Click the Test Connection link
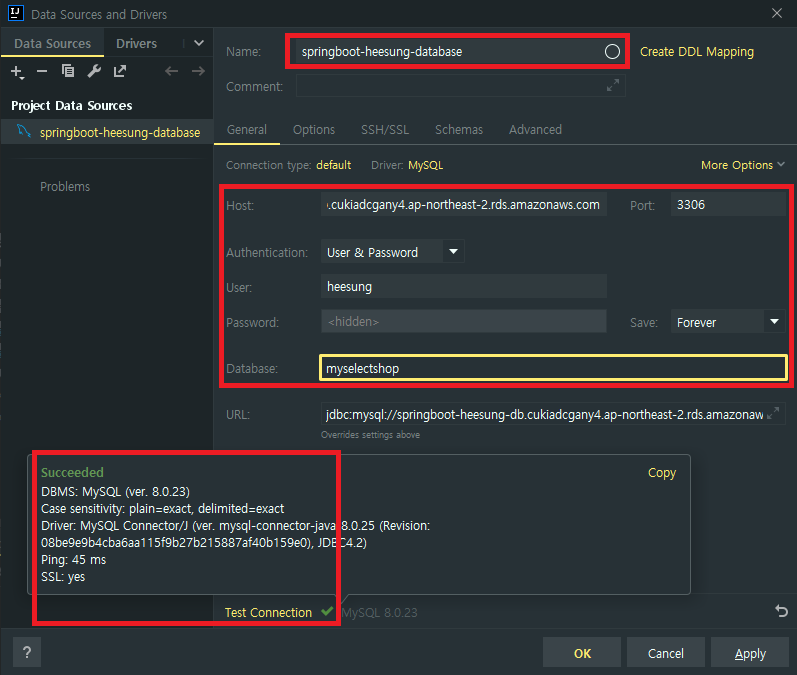Screen dimensions: 797x675 click(x=268, y=612)
